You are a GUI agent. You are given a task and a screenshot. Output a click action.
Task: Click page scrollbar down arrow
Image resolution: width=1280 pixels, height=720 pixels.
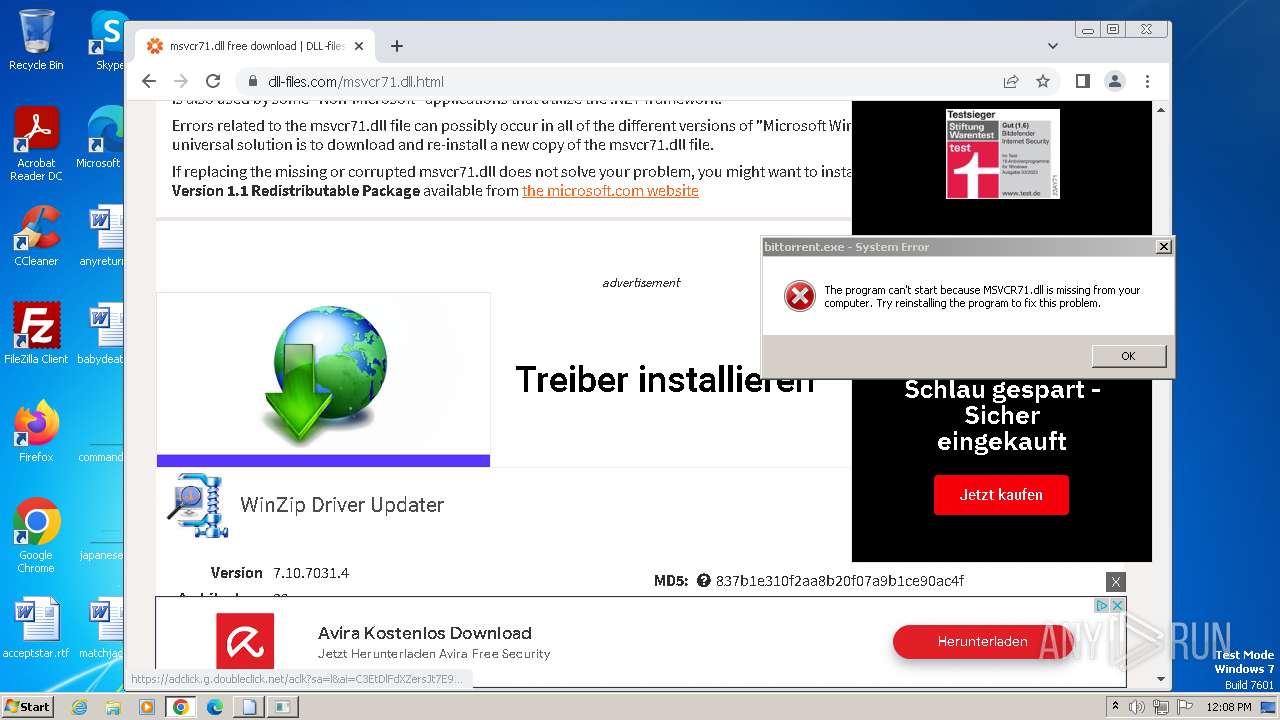pyautogui.click(x=1161, y=679)
